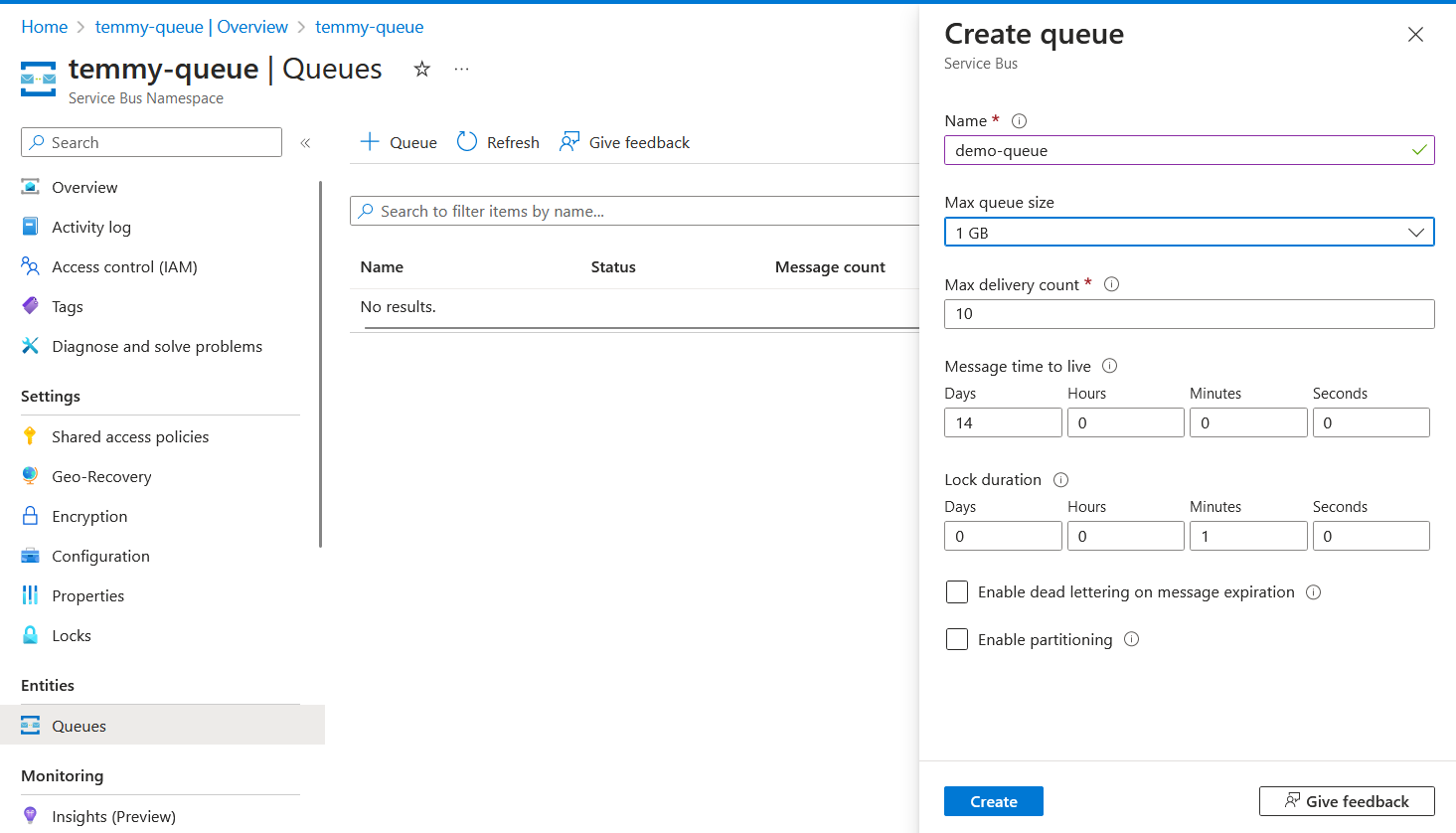Collapse the left sidebar with double chevron
This screenshot has width=1456, height=833.
coord(306,143)
